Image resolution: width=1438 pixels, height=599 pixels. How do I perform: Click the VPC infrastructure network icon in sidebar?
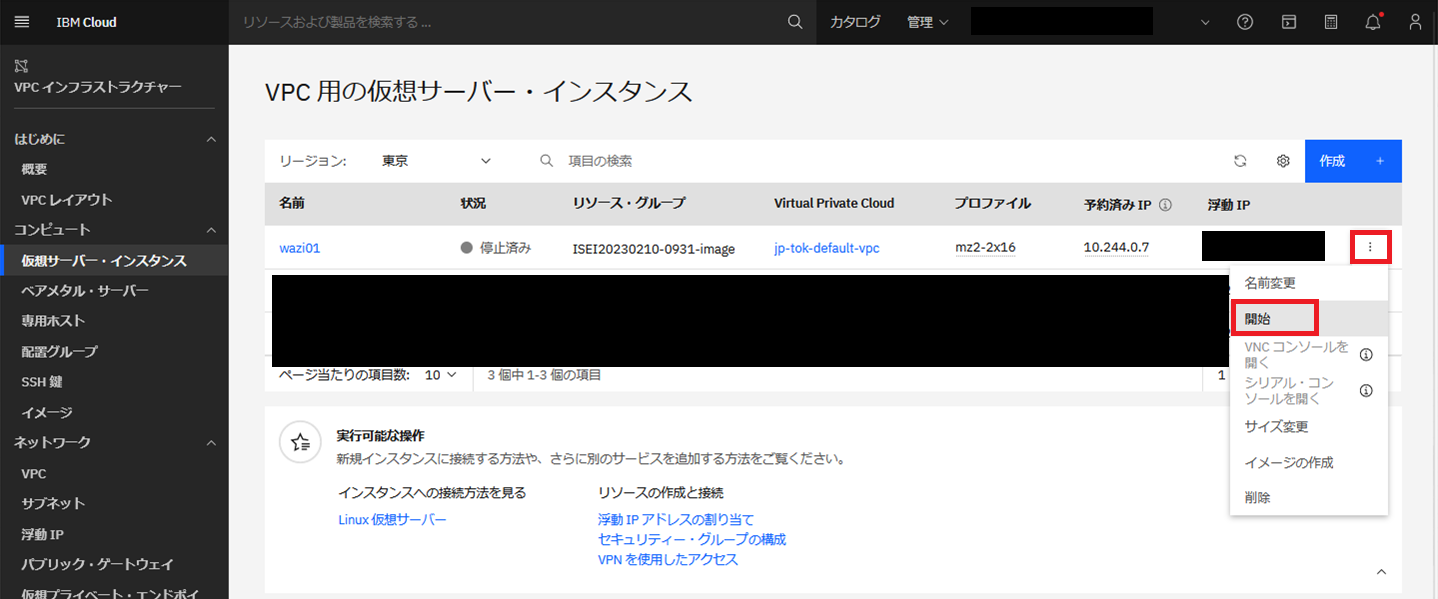pos(21,66)
